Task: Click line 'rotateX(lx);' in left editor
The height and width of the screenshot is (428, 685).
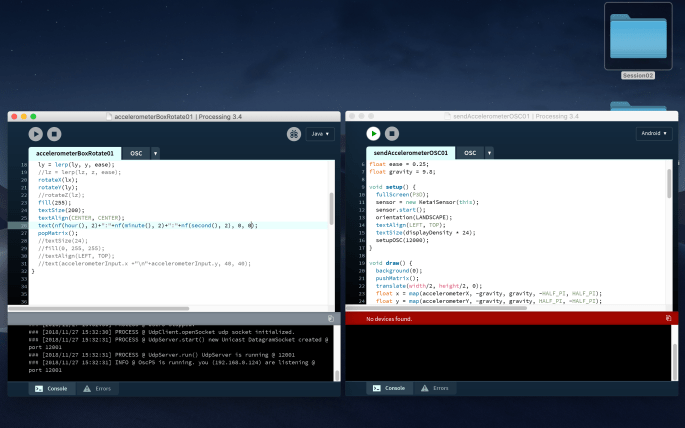Action: pos(58,180)
